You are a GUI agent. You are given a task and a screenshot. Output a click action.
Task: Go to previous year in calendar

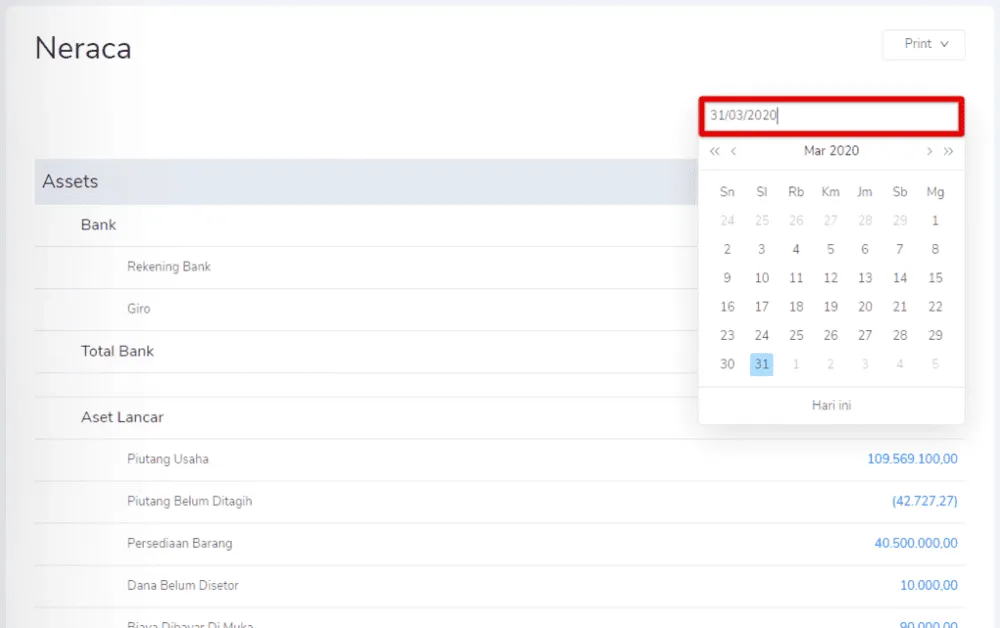(714, 151)
